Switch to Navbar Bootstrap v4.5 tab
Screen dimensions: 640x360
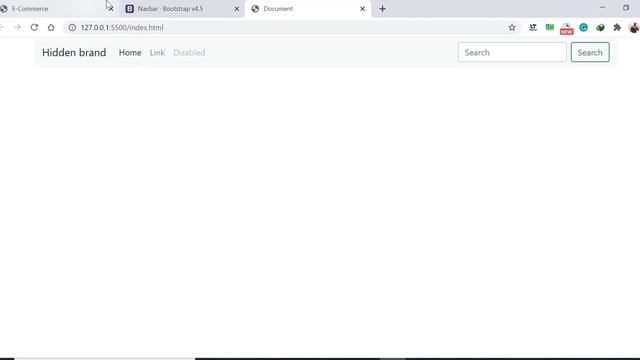pyautogui.click(x=181, y=9)
